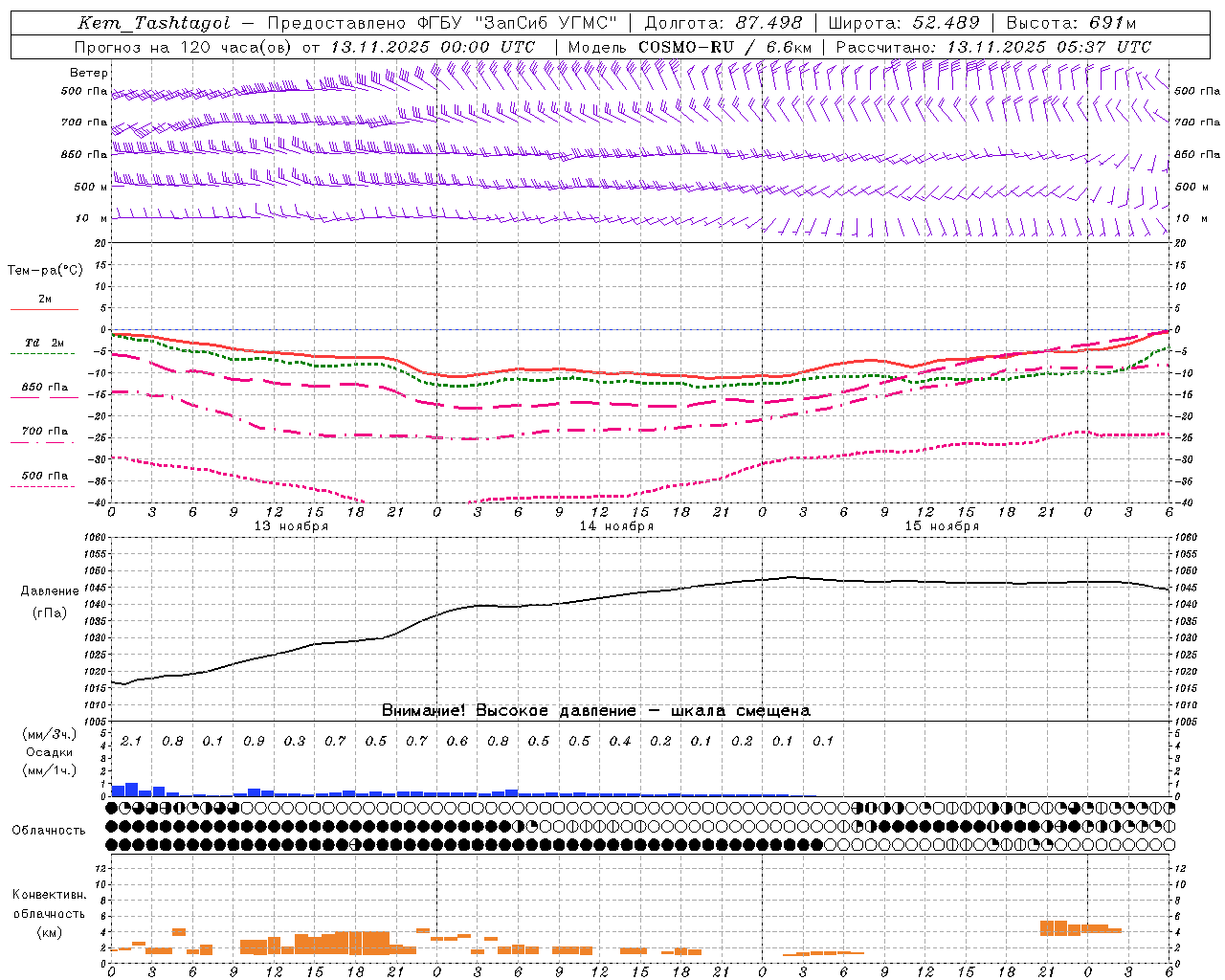Click the station name Kem_Tashtagol in the header

(154, 23)
